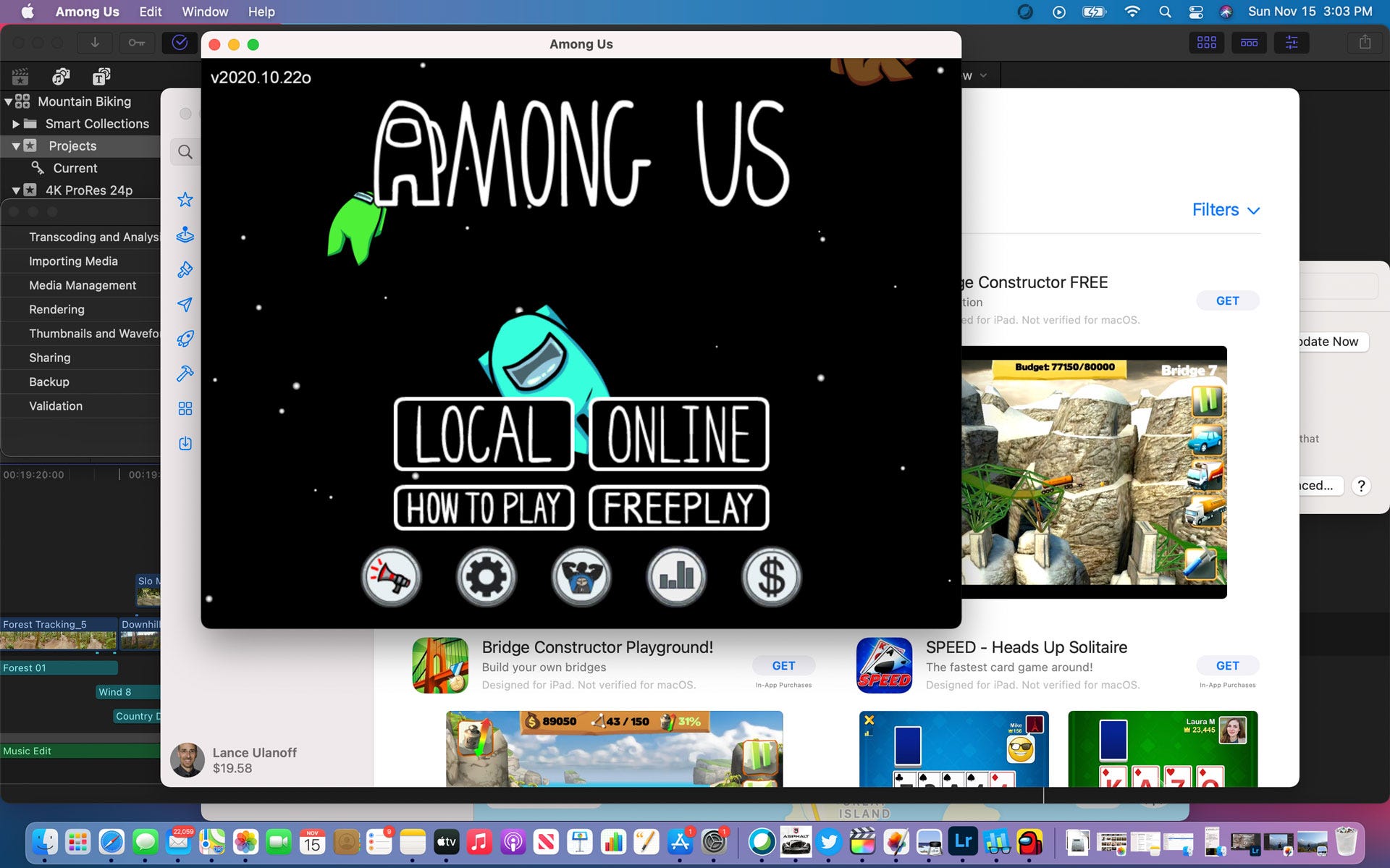Get Bridge Constructor FREE app
Viewport: 1390px width, 868px height.
point(1227,300)
